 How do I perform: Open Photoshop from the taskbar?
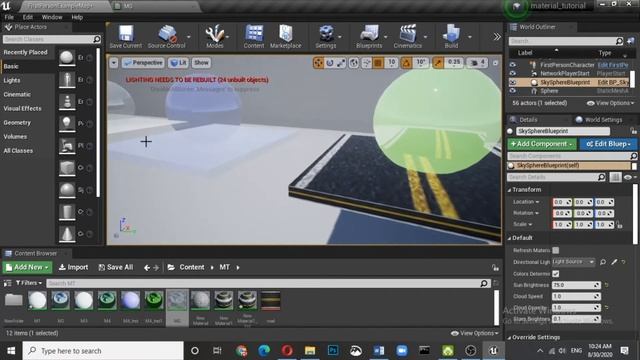tap(333, 351)
